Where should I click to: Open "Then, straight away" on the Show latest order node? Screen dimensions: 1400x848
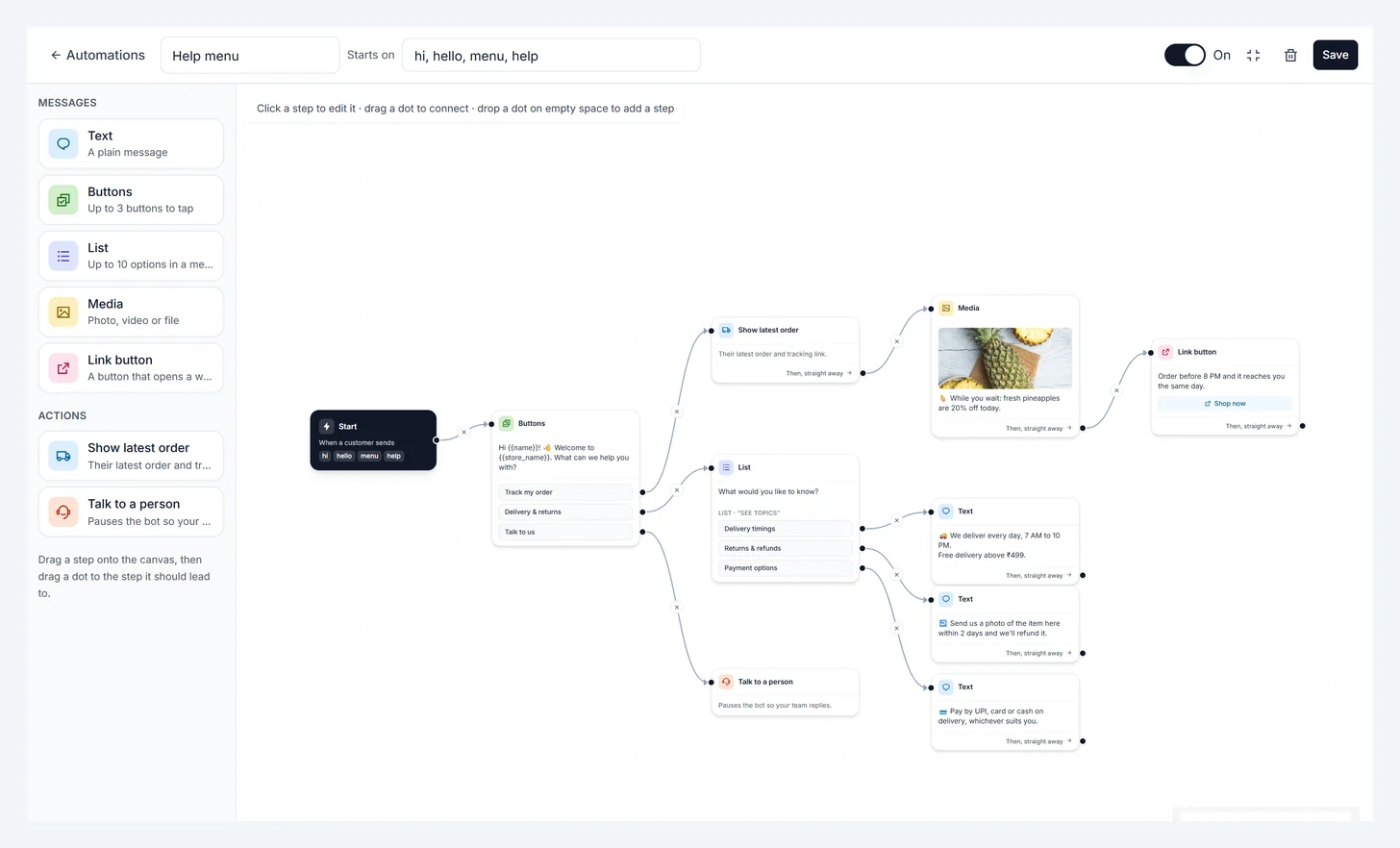(x=819, y=373)
